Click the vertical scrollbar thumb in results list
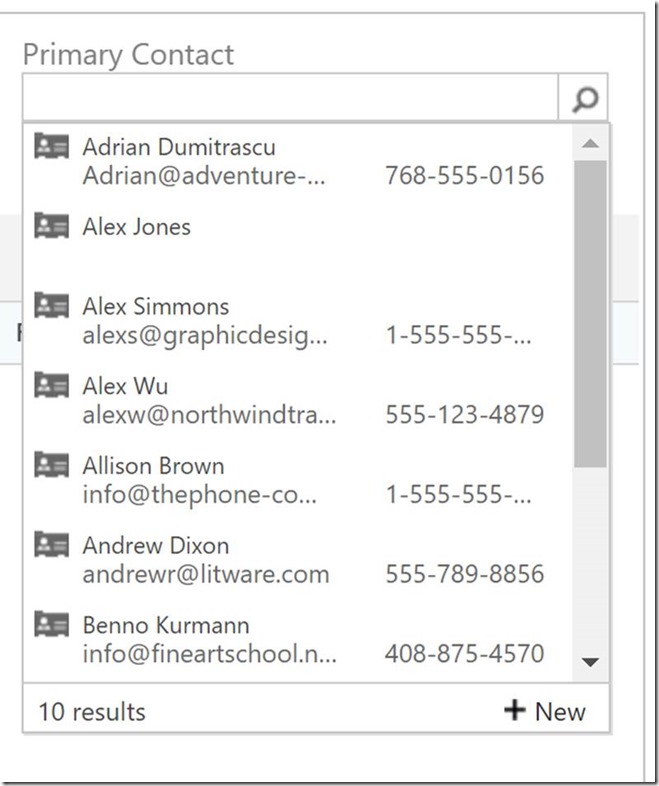The image size is (659, 786). 590,312
